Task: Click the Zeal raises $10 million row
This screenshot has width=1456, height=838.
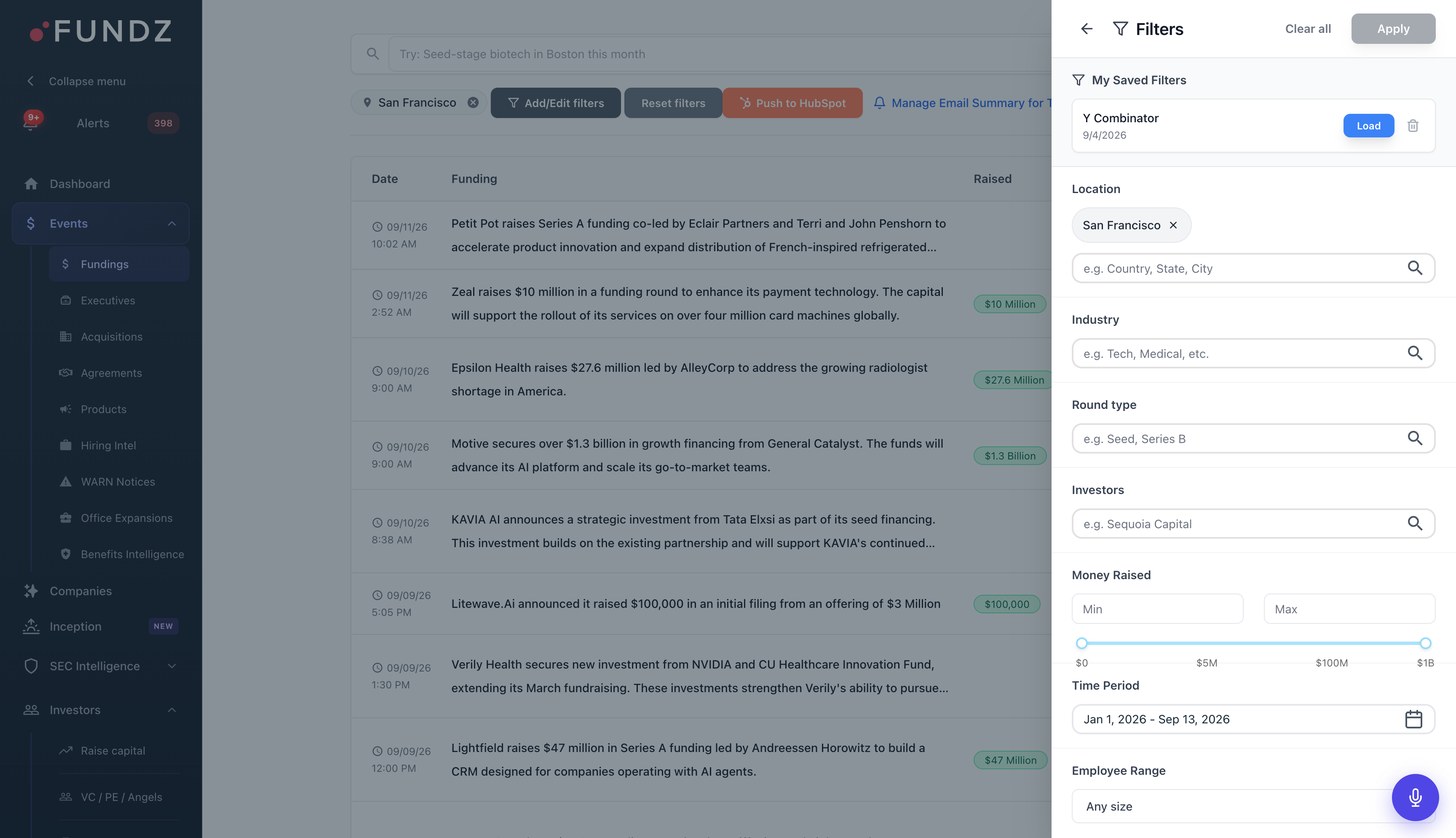Action: 700,304
